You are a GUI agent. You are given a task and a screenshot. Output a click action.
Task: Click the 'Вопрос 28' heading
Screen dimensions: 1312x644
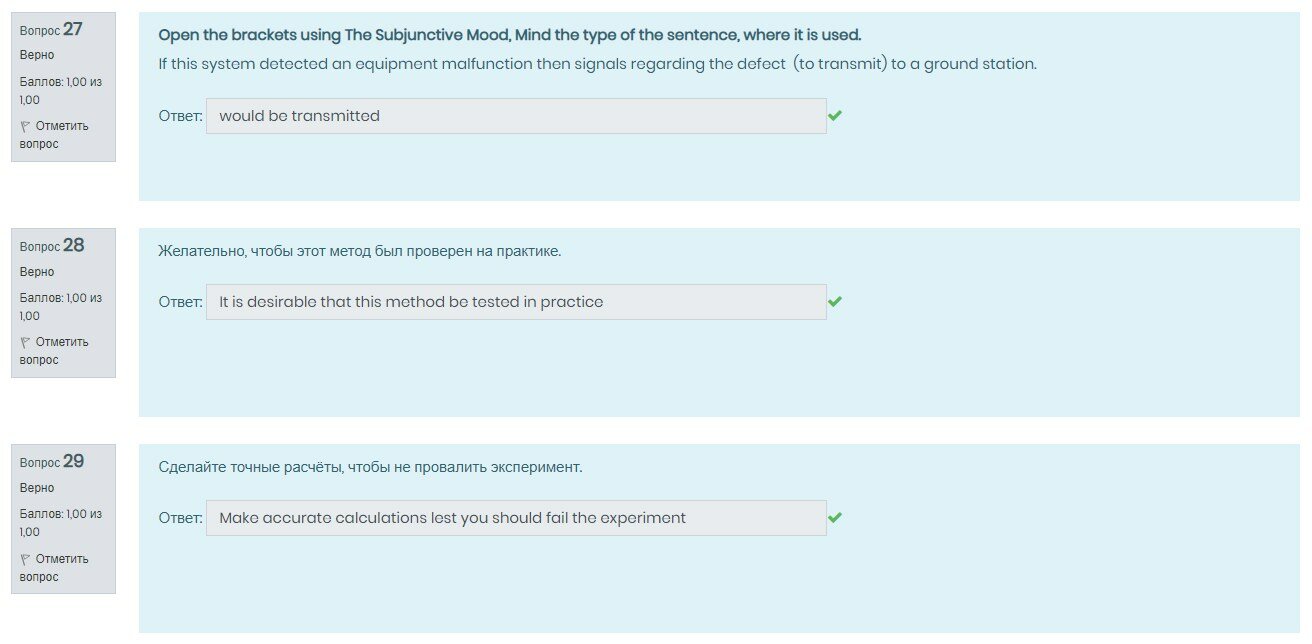click(52, 246)
